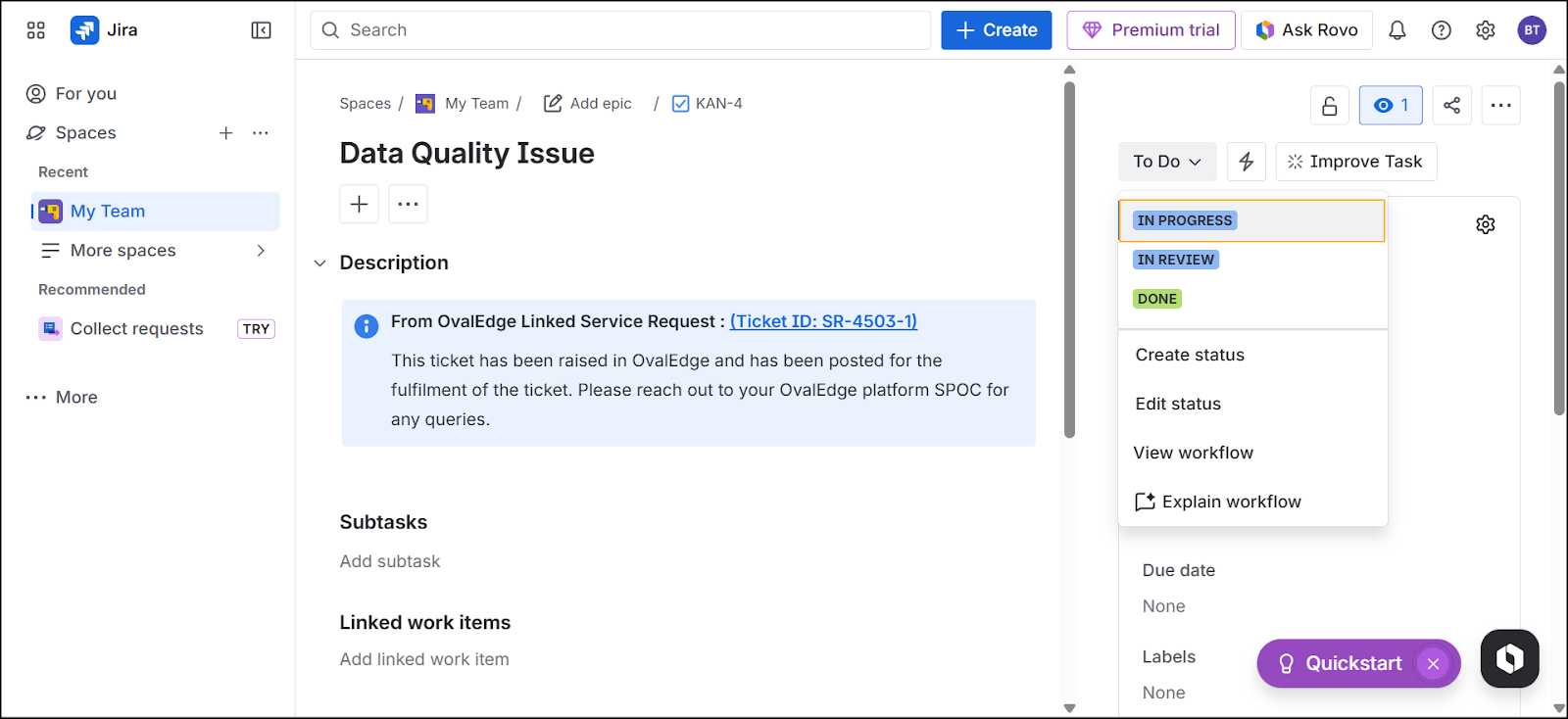This screenshot has height=719, width=1568.
Task: Open the notifications bell
Action: pyautogui.click(x=1396, y=30)
